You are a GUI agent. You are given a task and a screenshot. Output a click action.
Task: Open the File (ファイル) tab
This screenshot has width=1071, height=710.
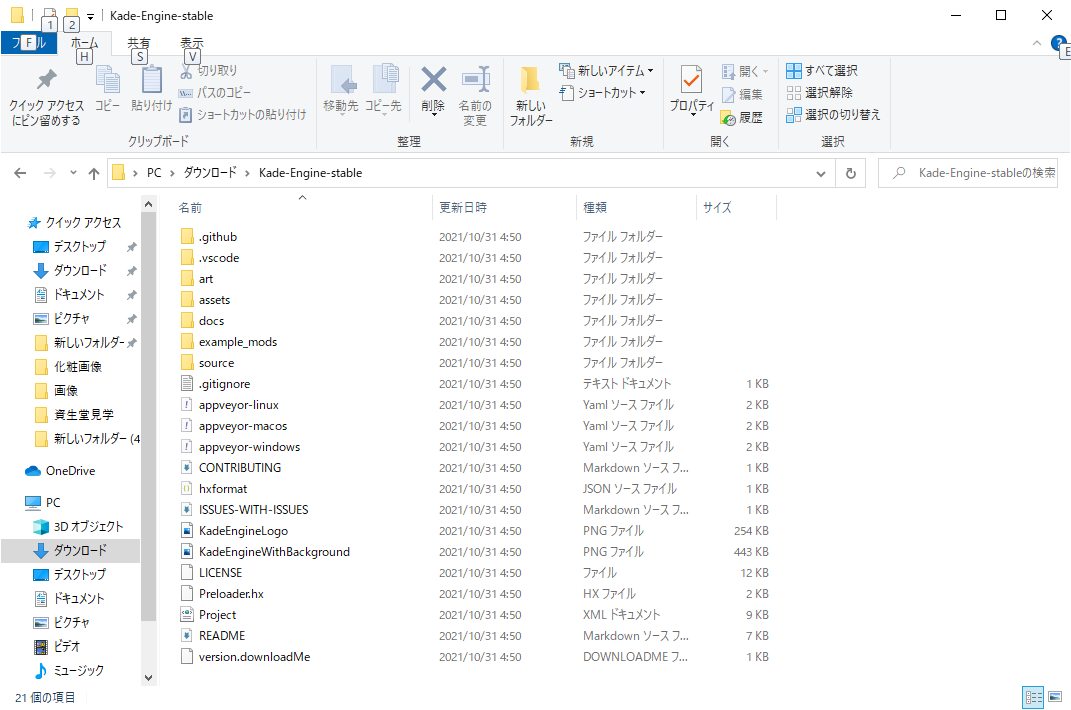click(28, 43)
